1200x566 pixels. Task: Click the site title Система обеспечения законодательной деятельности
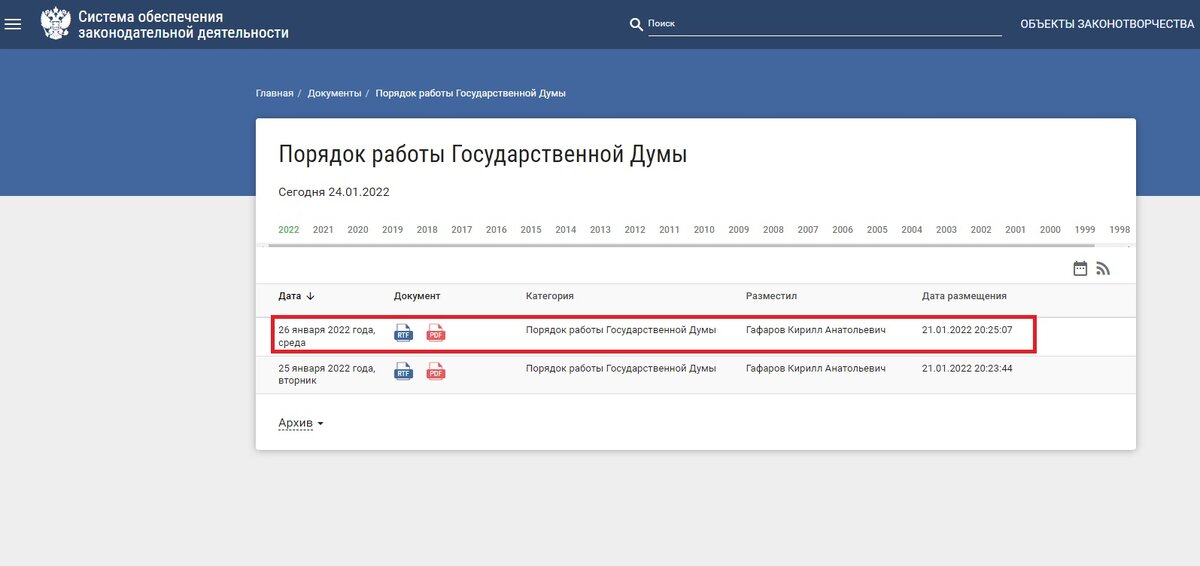tap(183, 25)
